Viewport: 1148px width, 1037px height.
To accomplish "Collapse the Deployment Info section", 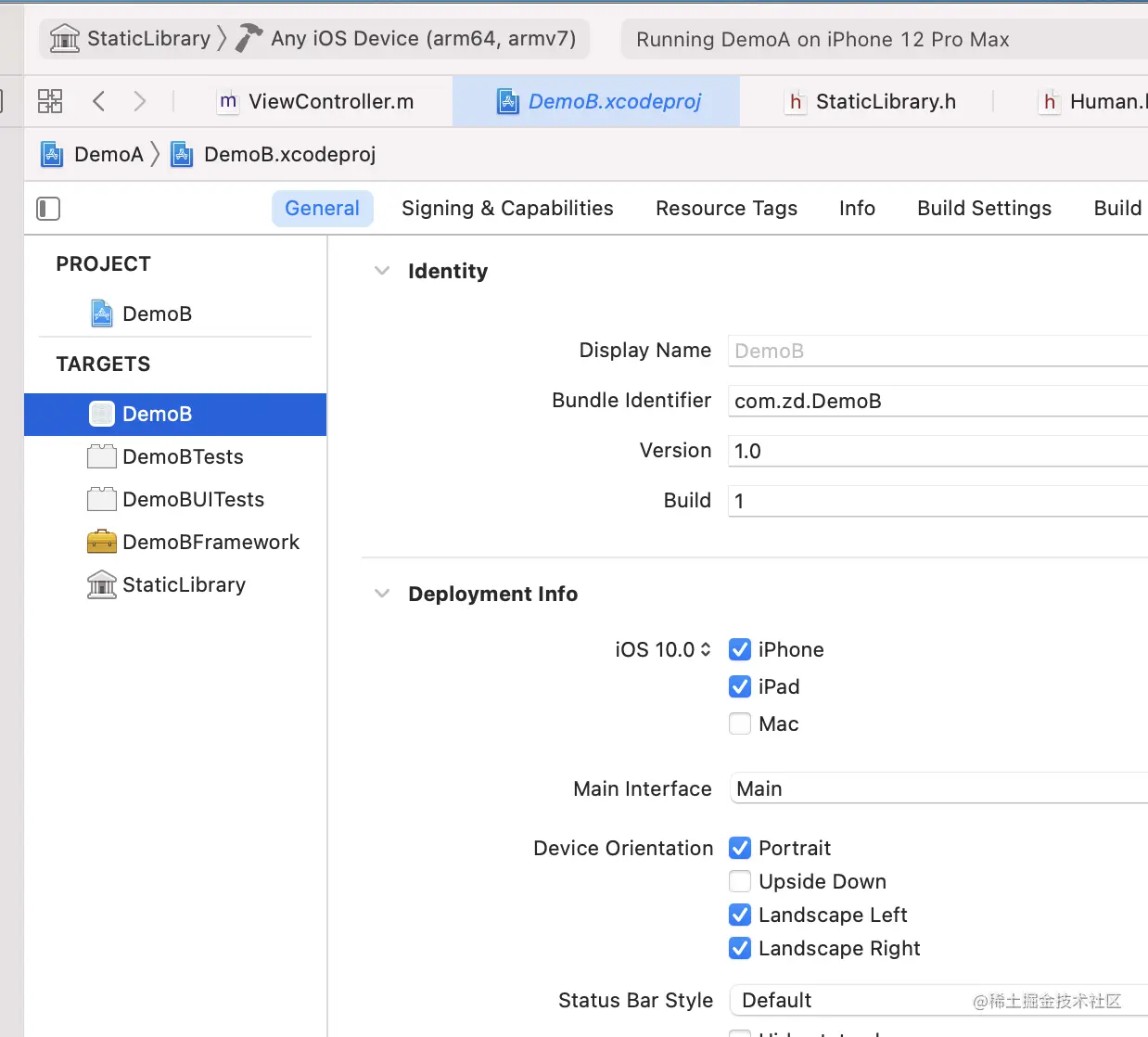I will [x=382, y=594].
